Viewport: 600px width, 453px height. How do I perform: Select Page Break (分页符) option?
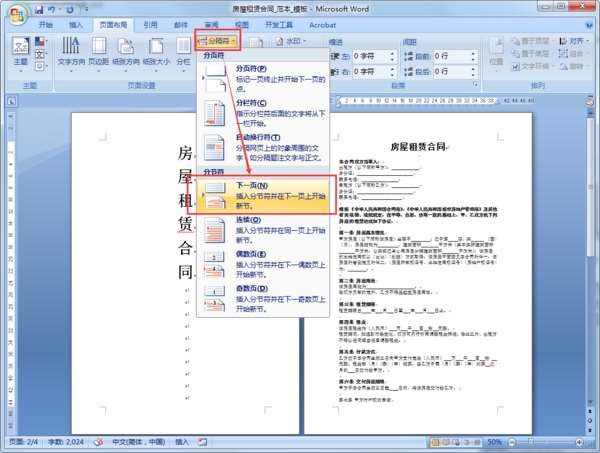pyautogui.click(x=263, y=78)
